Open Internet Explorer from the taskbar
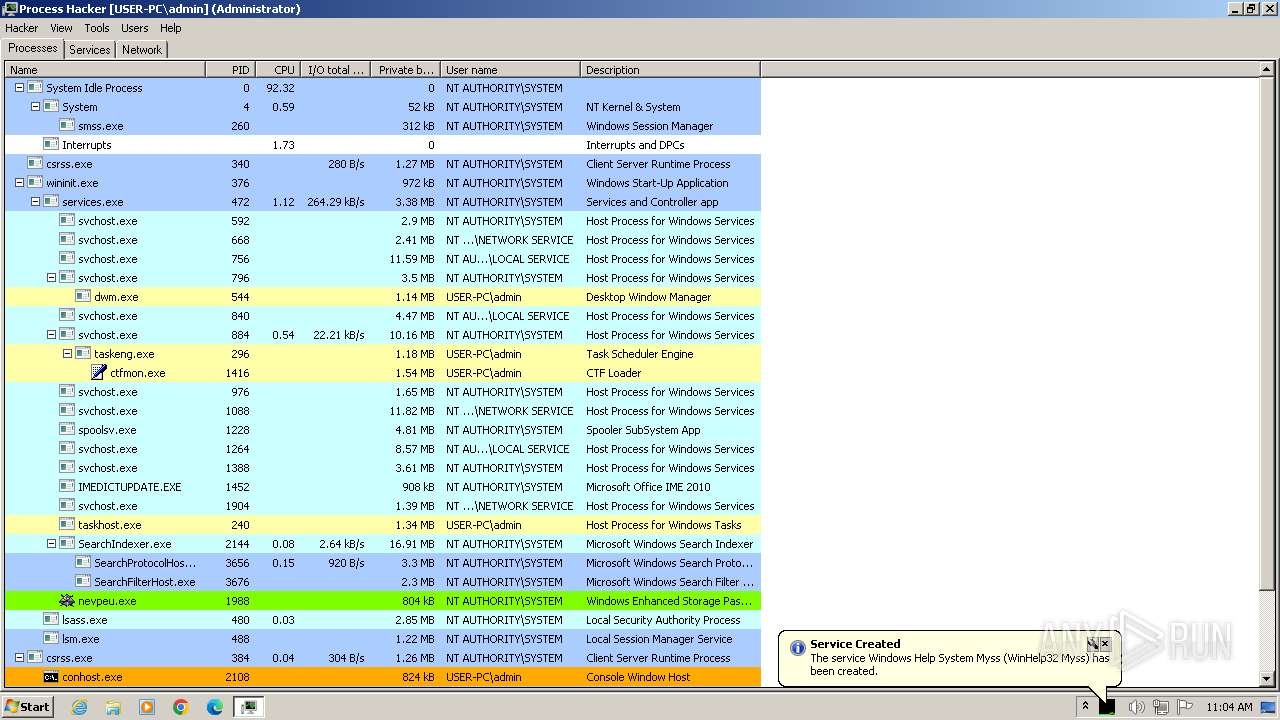This screenshot has width=1280, height=720. tap(80, 707)
